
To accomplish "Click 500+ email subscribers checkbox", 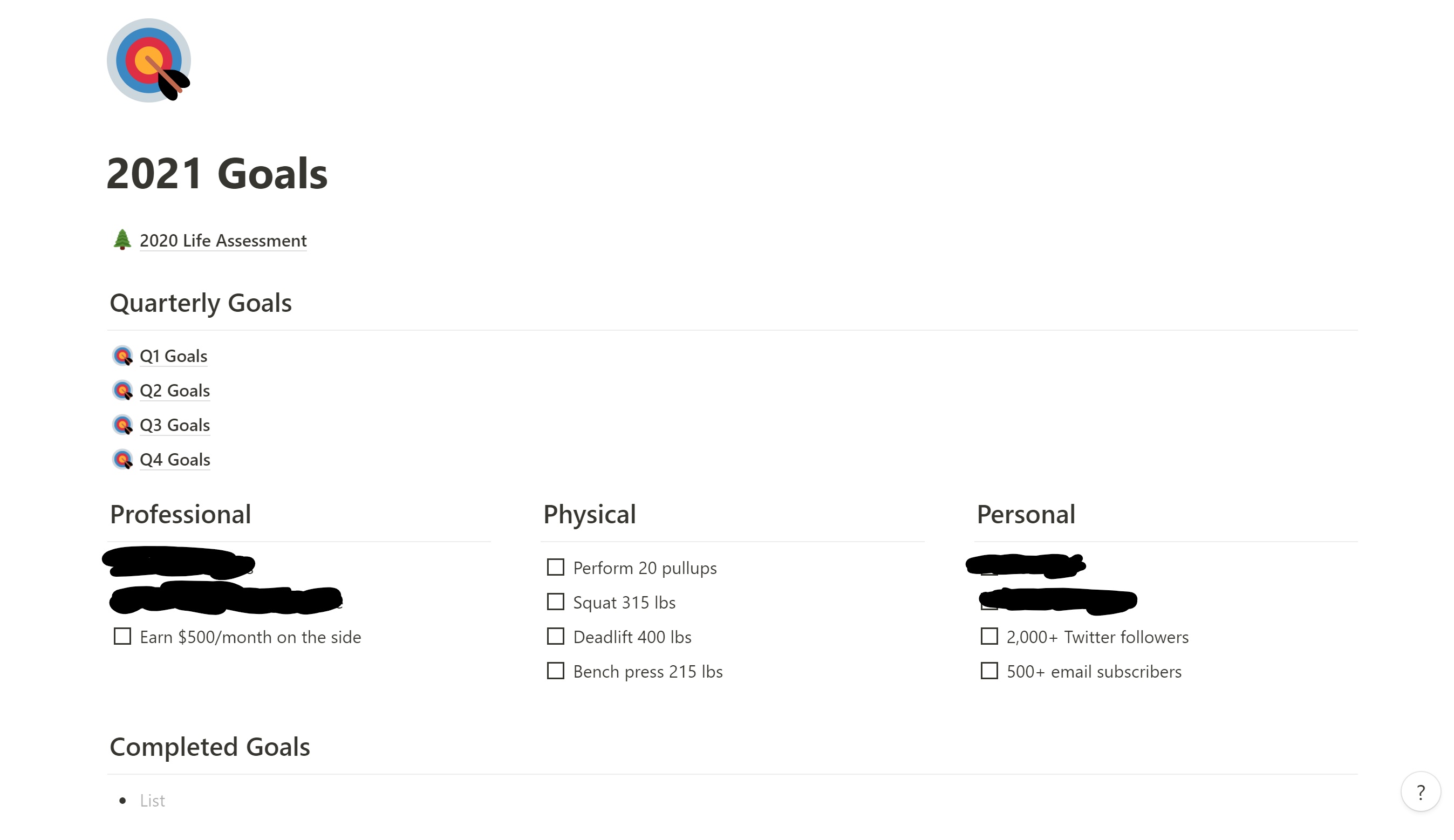I will (x=990, y=671).
